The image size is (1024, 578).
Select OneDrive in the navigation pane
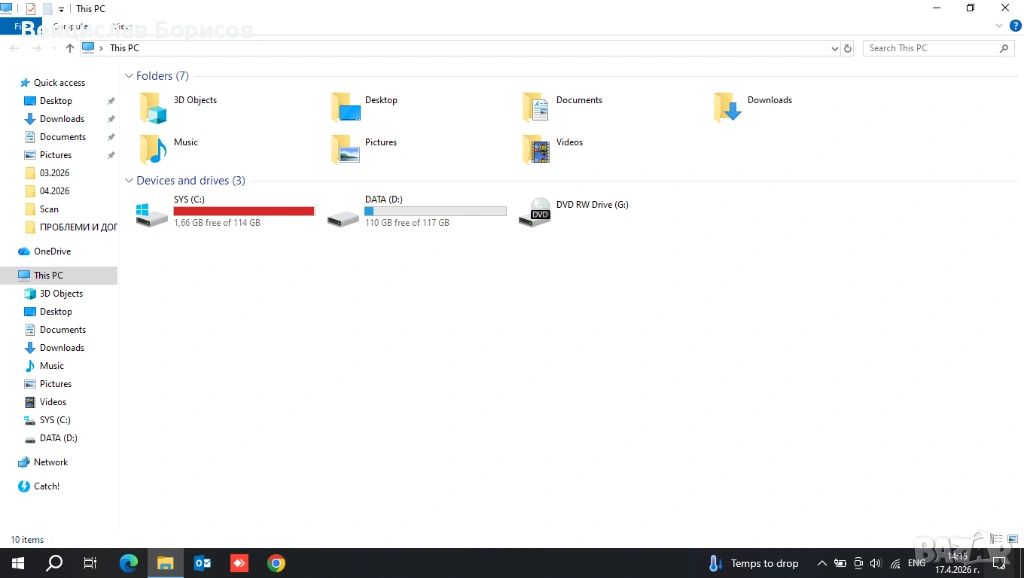(x=52, y=251)
